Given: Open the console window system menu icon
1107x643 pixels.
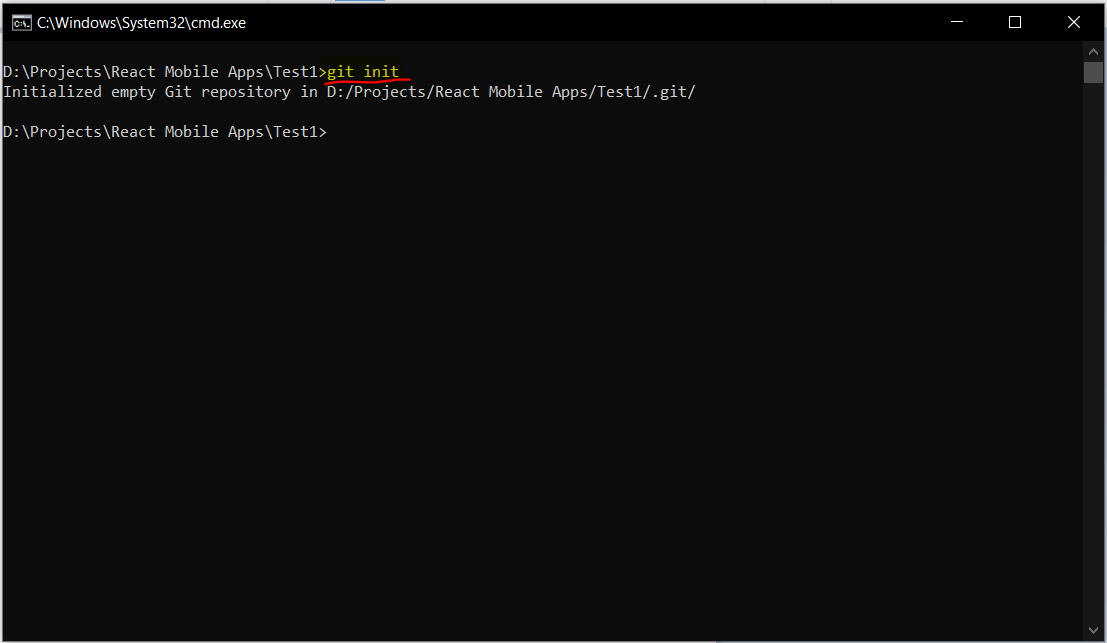Looking at the screenshot, I should click(x=21, y=21).
